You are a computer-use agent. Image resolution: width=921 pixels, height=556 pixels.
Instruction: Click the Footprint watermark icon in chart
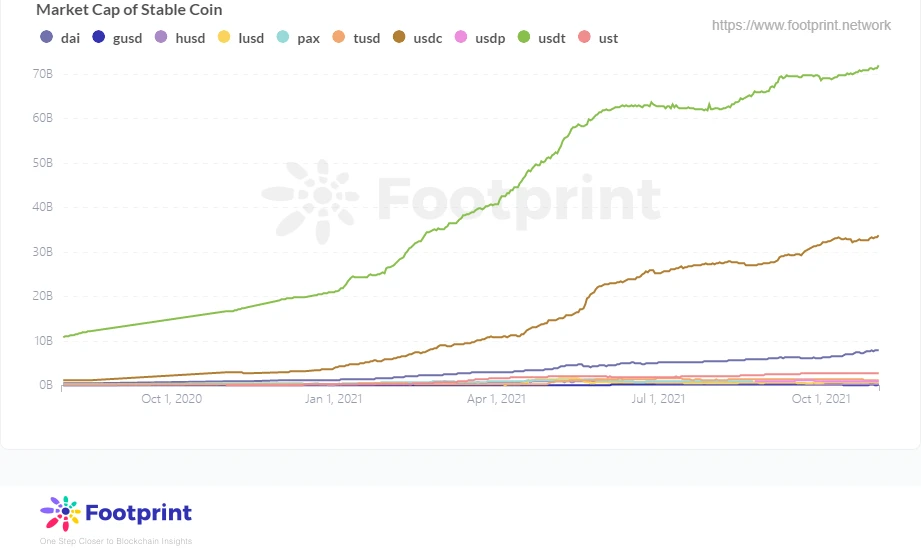tap(311, 201)
